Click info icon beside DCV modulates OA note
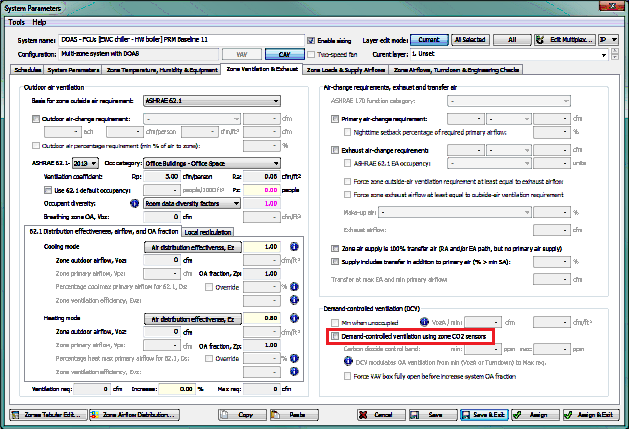 click(346, 361)
